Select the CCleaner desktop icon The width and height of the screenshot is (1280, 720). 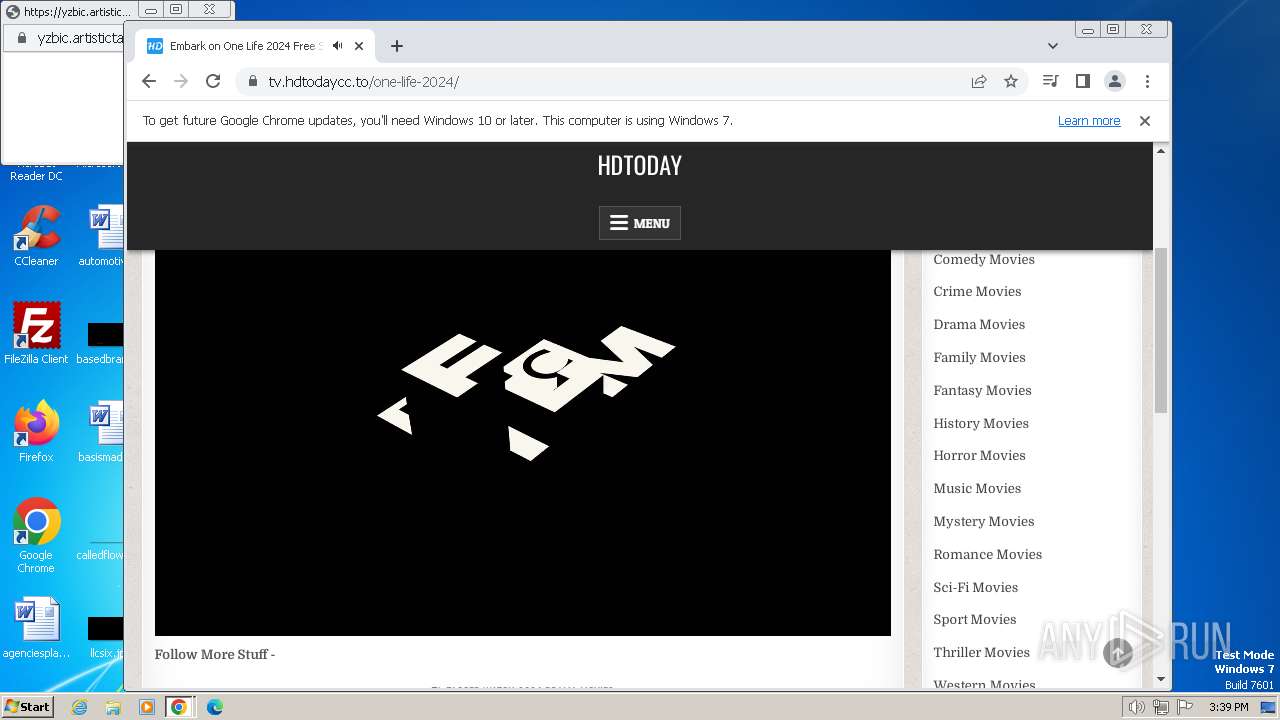coord(36,236)
